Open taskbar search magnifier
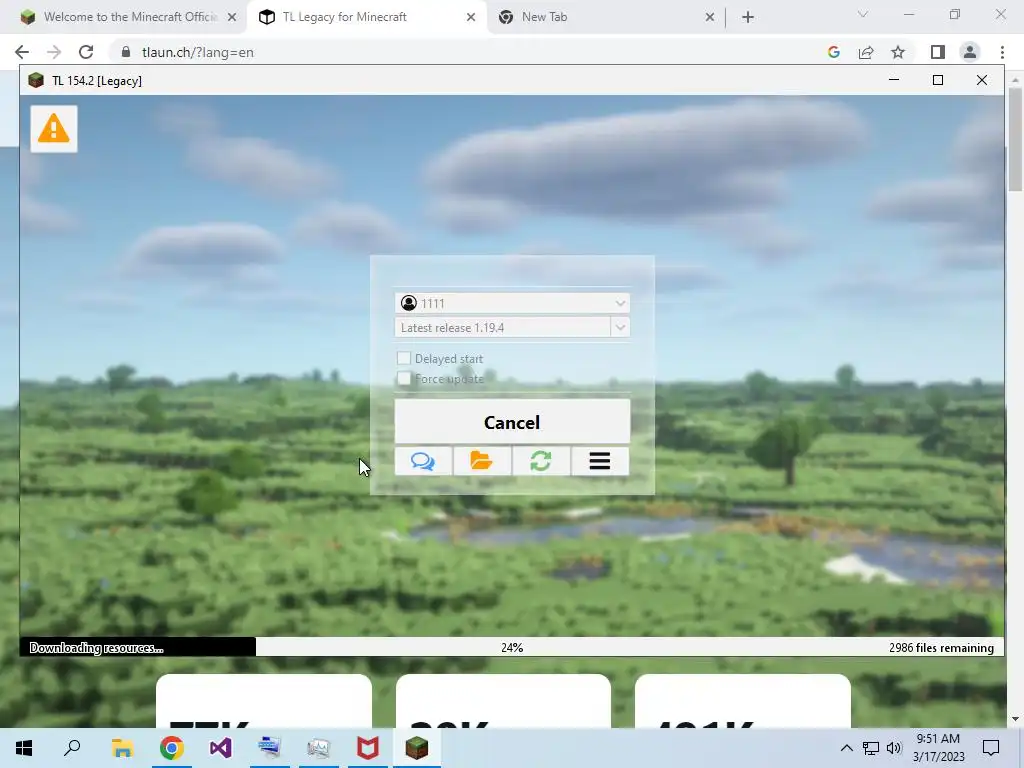The height and width of the screenshot is (768, 1024). 72,748
